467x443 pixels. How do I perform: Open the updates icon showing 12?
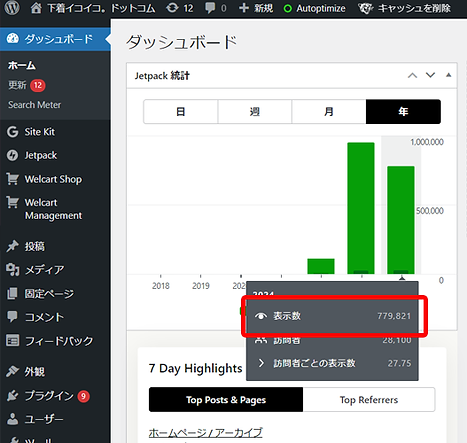coord(172,8)
